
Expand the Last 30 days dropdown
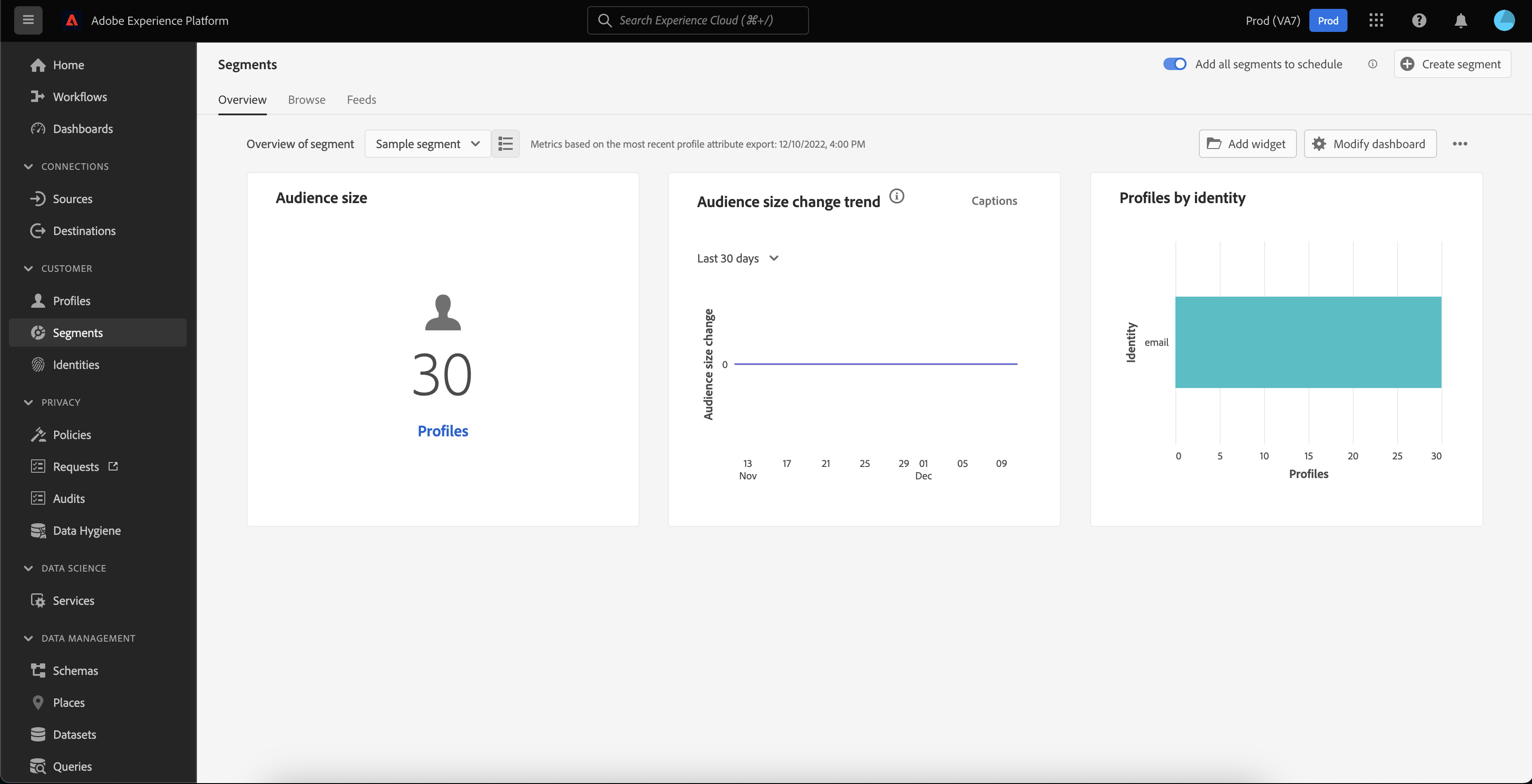pos(738,259)
